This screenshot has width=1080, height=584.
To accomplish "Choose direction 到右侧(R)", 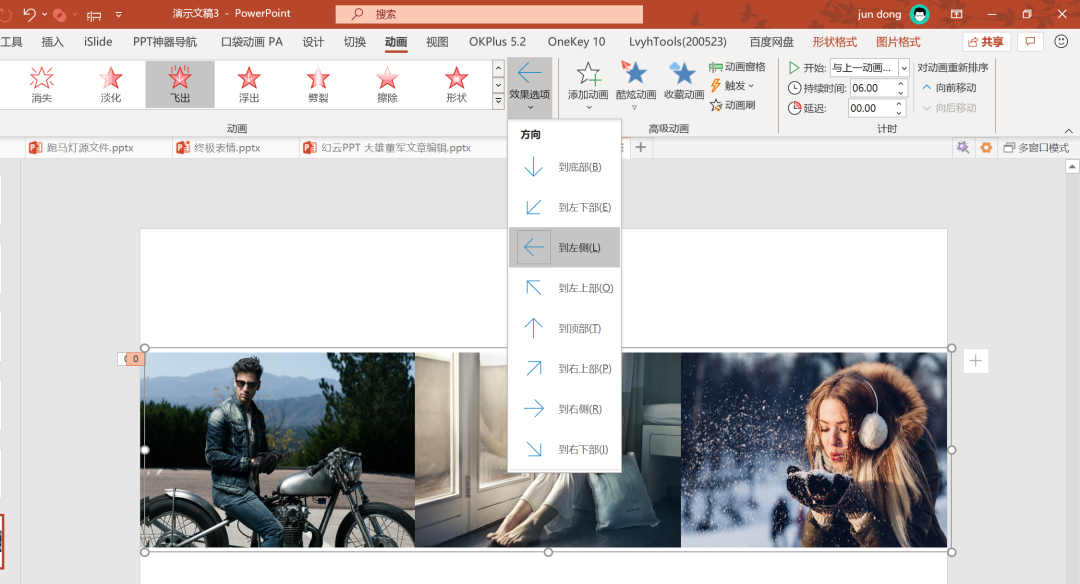I will pyautogui.click(x=564, y=409).
